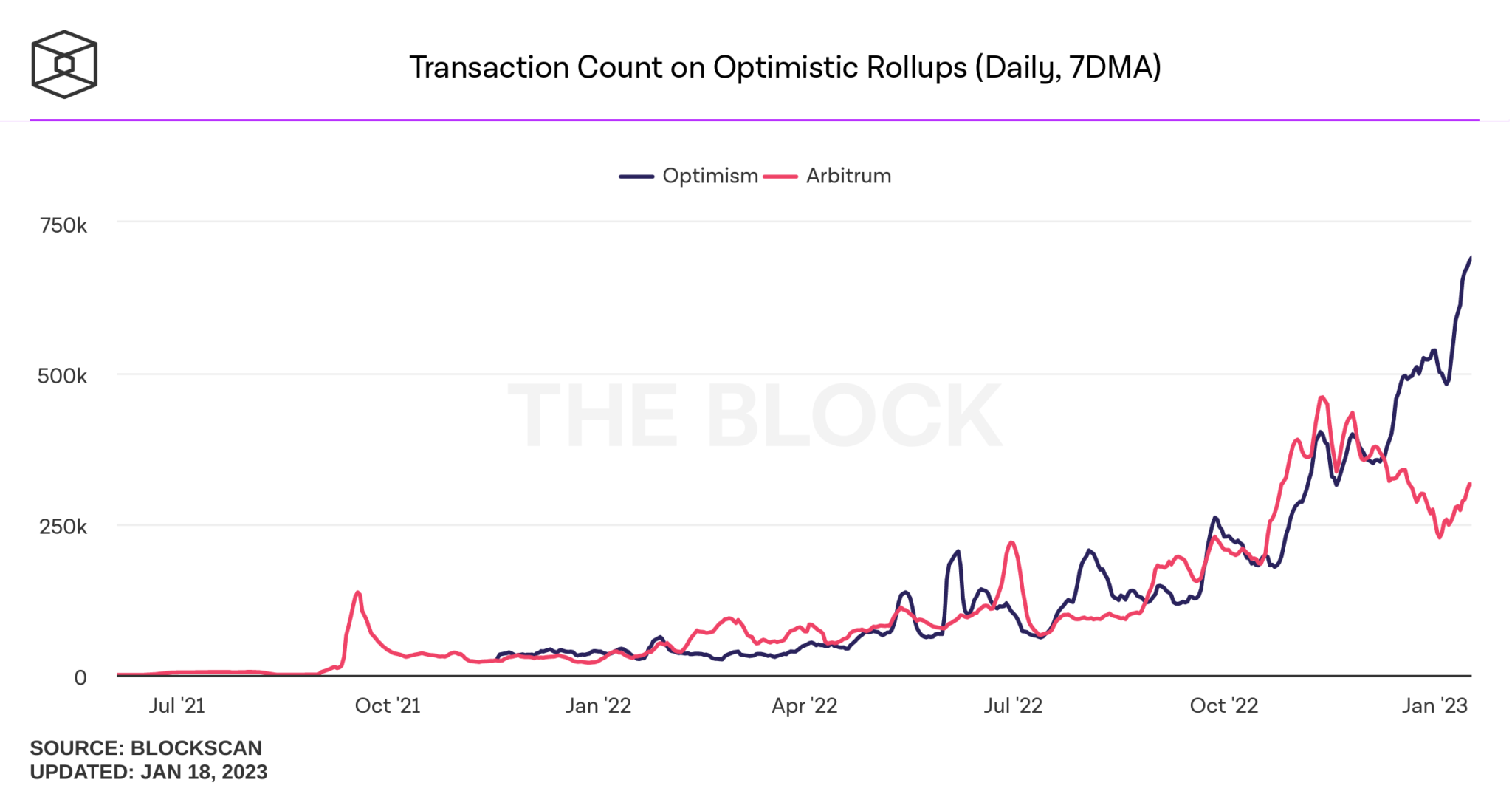The height and width of the screenshot is (794, 1512).
Task: Click the Jan '23 x-axis label
Action: [x=1434, y=705]
